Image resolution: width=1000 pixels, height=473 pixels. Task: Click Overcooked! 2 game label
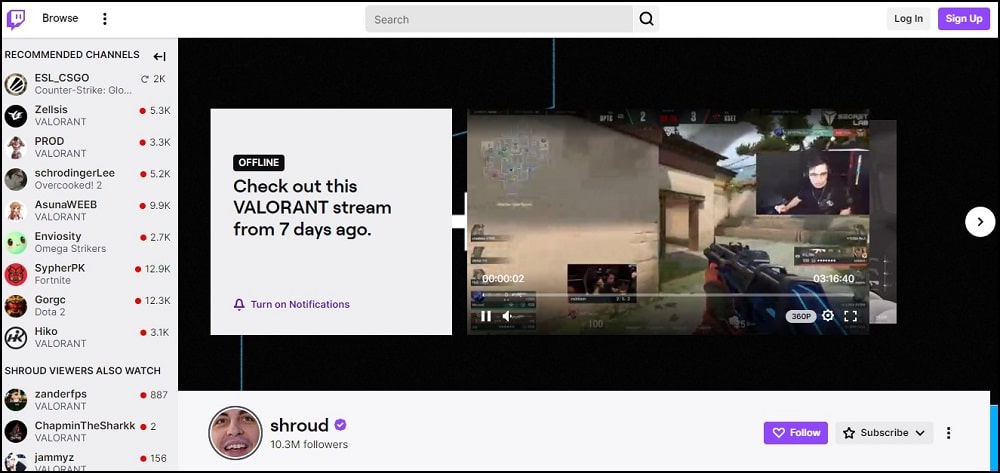(68, 186)
